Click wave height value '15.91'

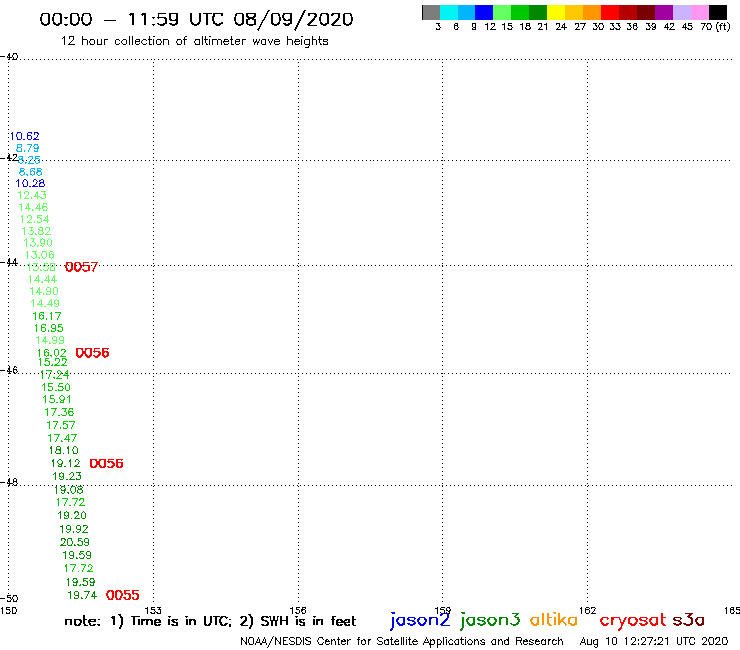coord(57,399)
